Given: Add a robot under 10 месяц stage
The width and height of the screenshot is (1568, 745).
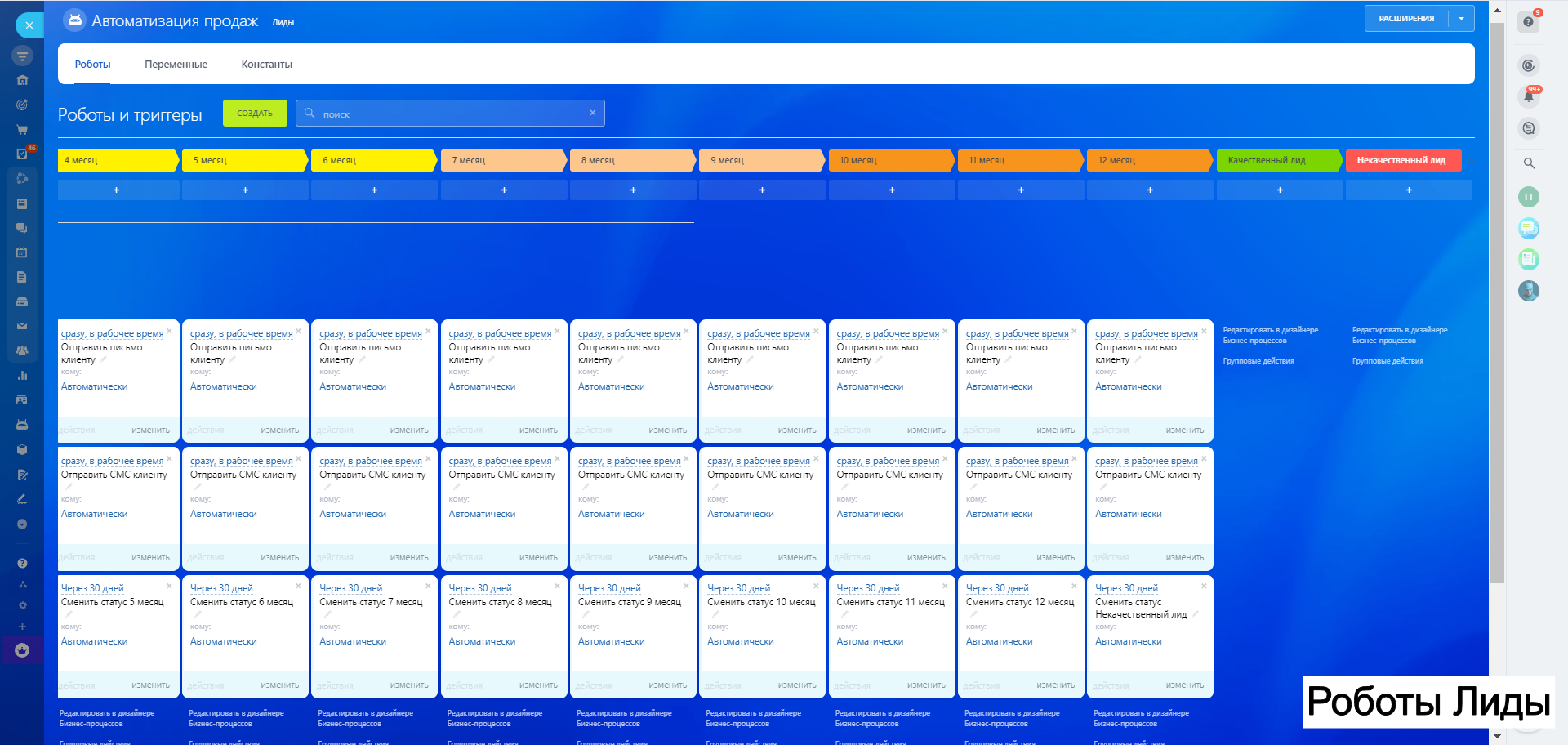Looking at the screenshot, I should pyautogui.click(x=892, y=190).
